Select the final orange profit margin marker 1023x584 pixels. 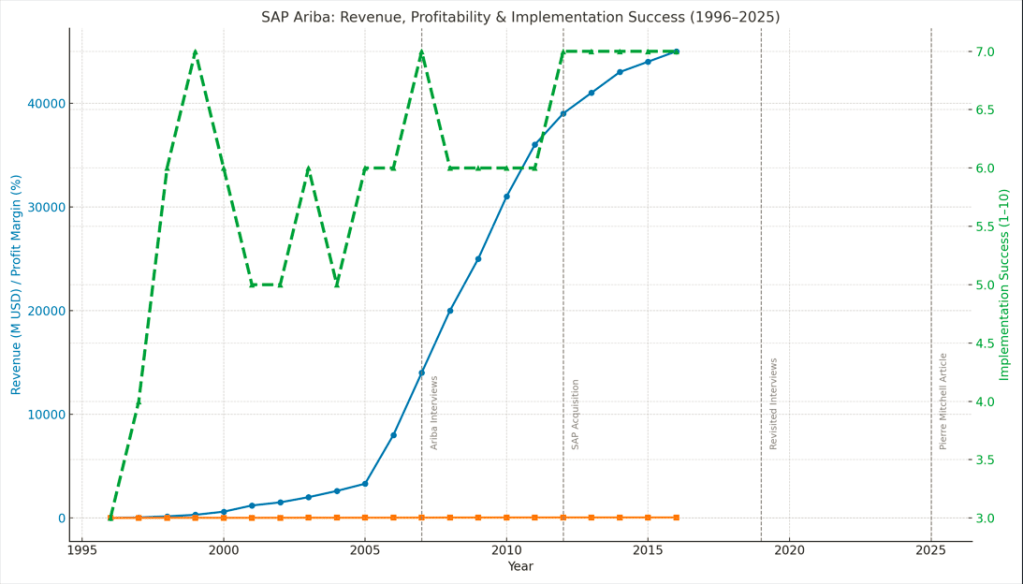pos(676,517)
